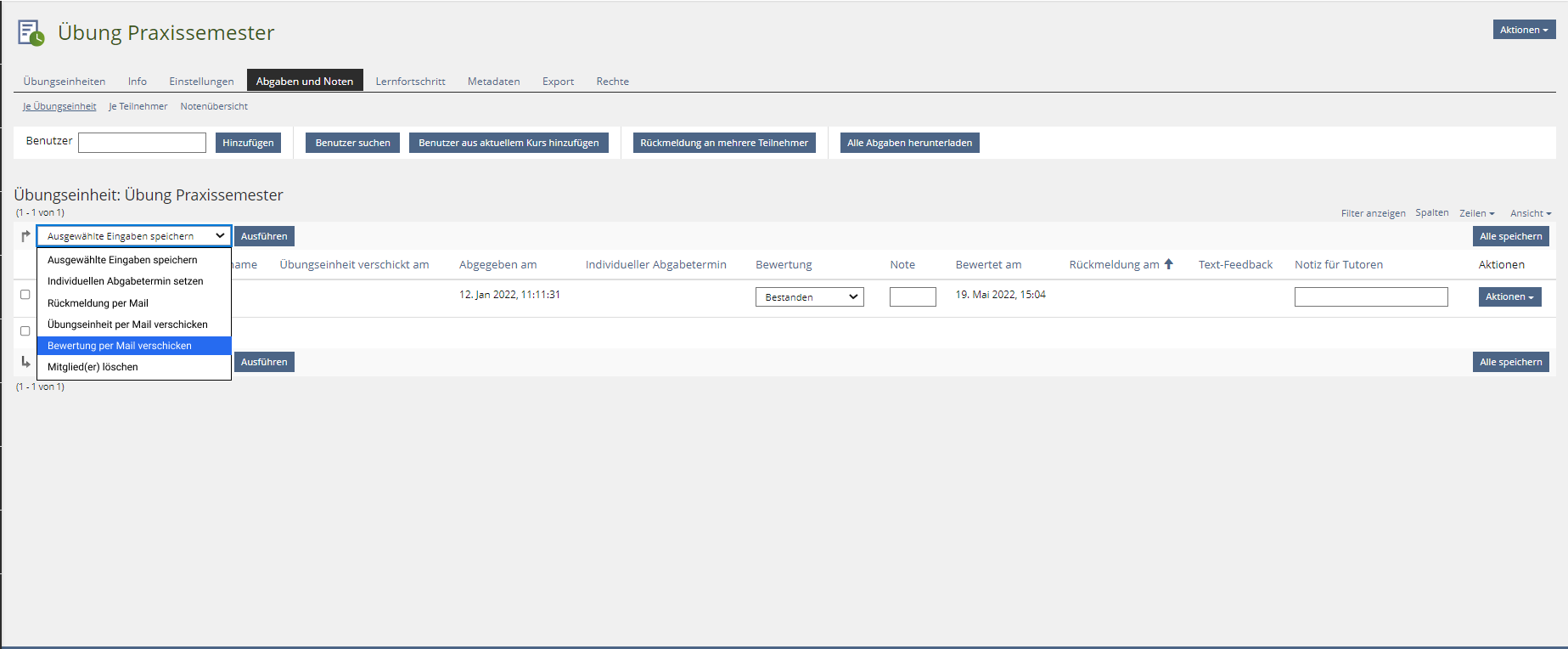Tick the checkbox in the participant row
The width and height of the screenshot is (1568, 649).
coord(25,295)
